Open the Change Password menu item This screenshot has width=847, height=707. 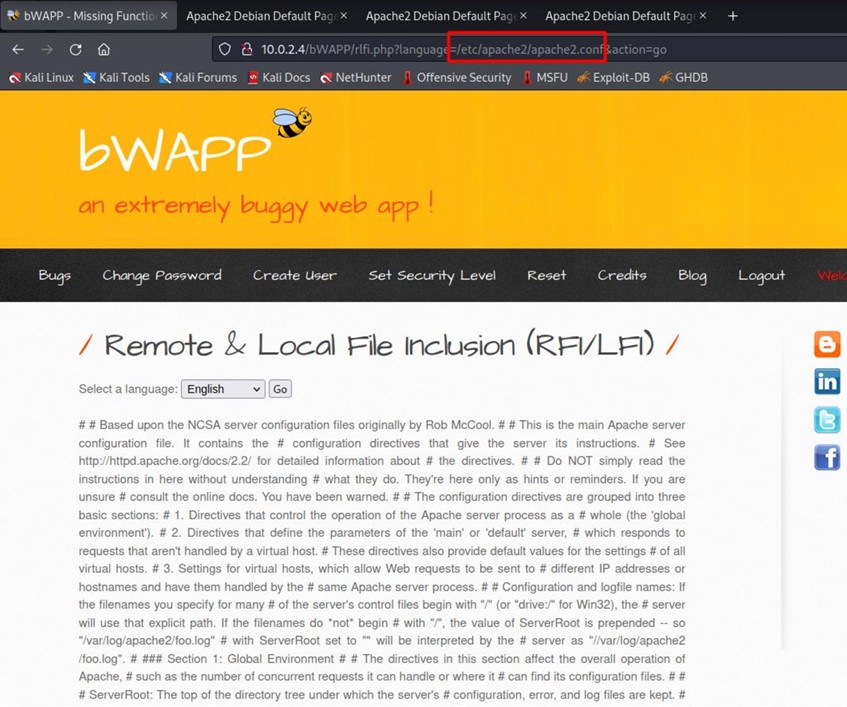[x=162, y=275]
